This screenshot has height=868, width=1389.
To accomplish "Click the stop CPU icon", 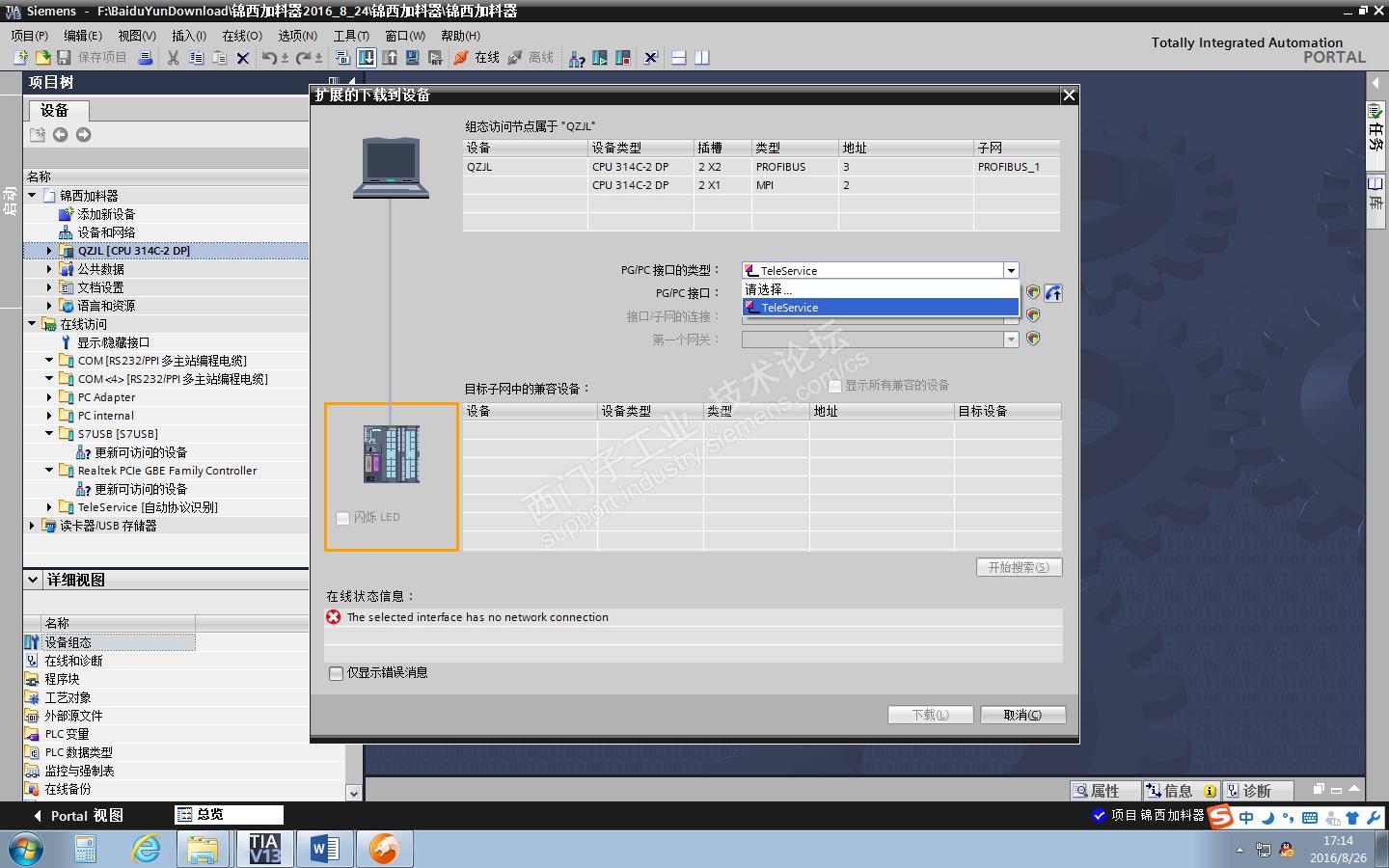I will (x=623, y=58).
